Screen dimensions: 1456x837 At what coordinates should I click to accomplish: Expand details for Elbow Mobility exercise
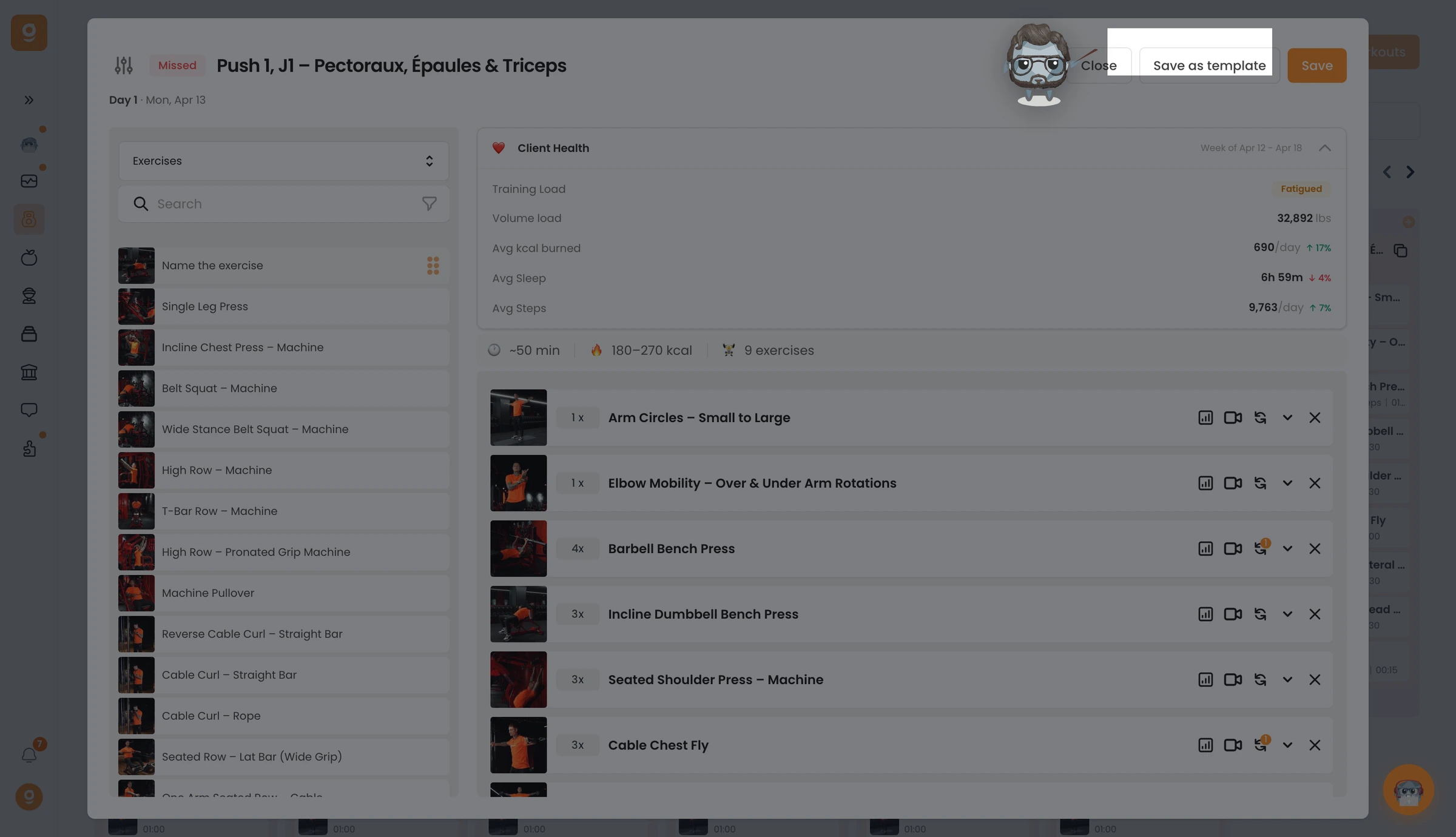pos(1287,483)
